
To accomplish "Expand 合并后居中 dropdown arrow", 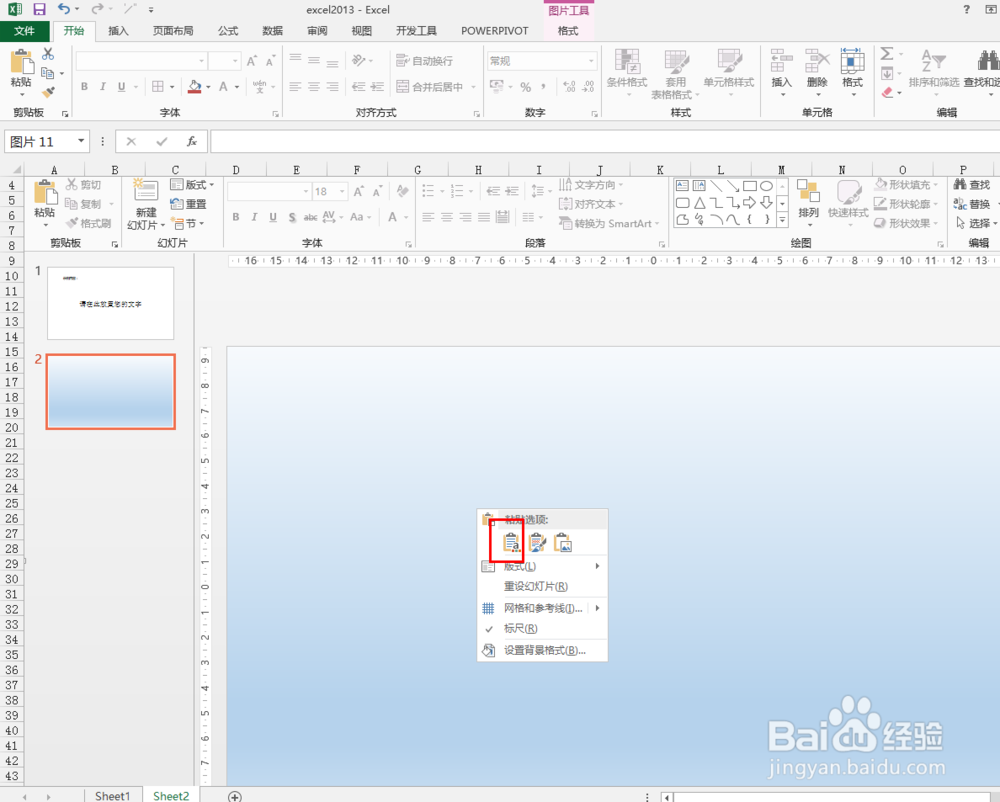I will (x=473, y=87).
